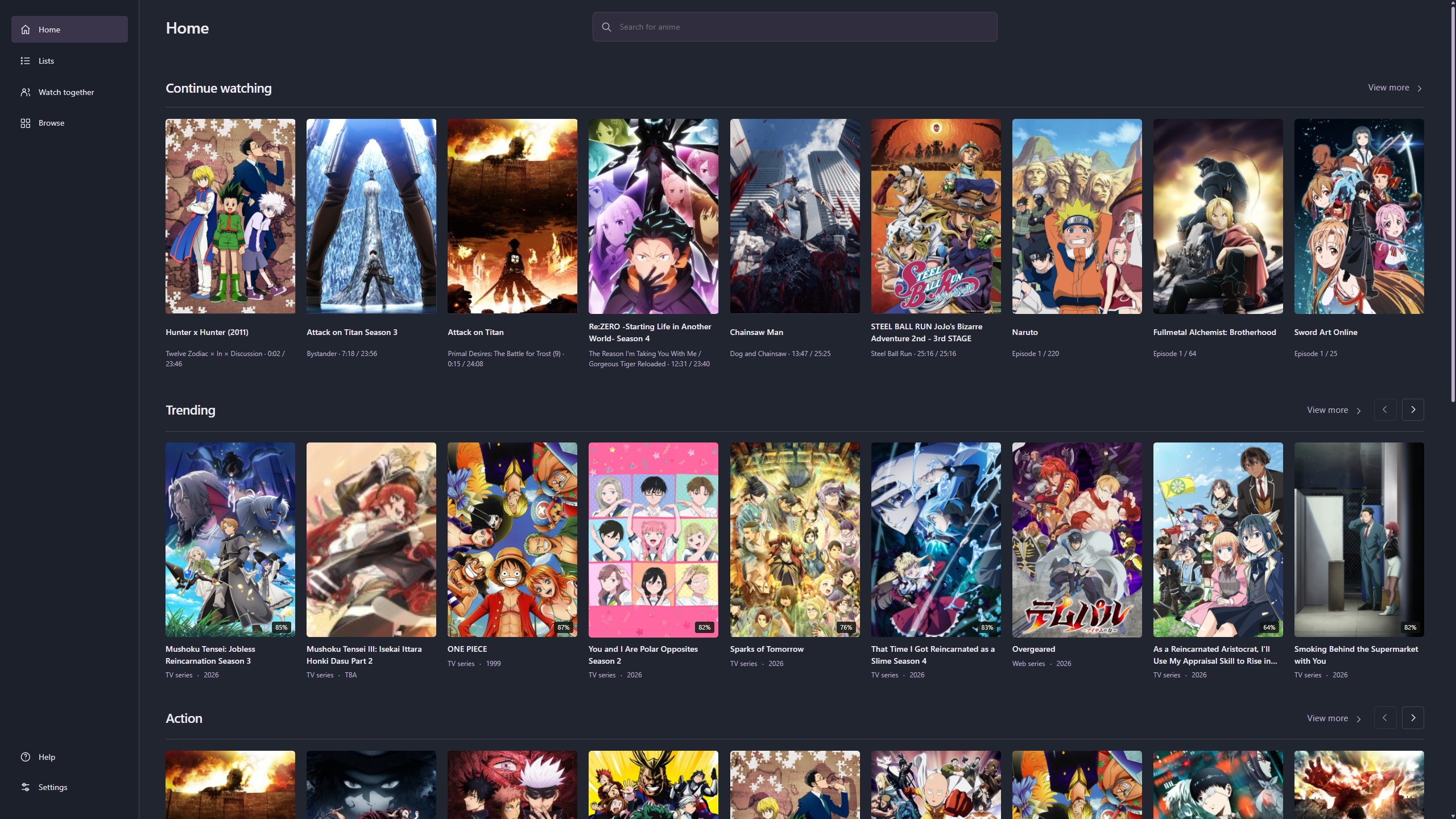Click View more for Continue watching

[1395, 88]
